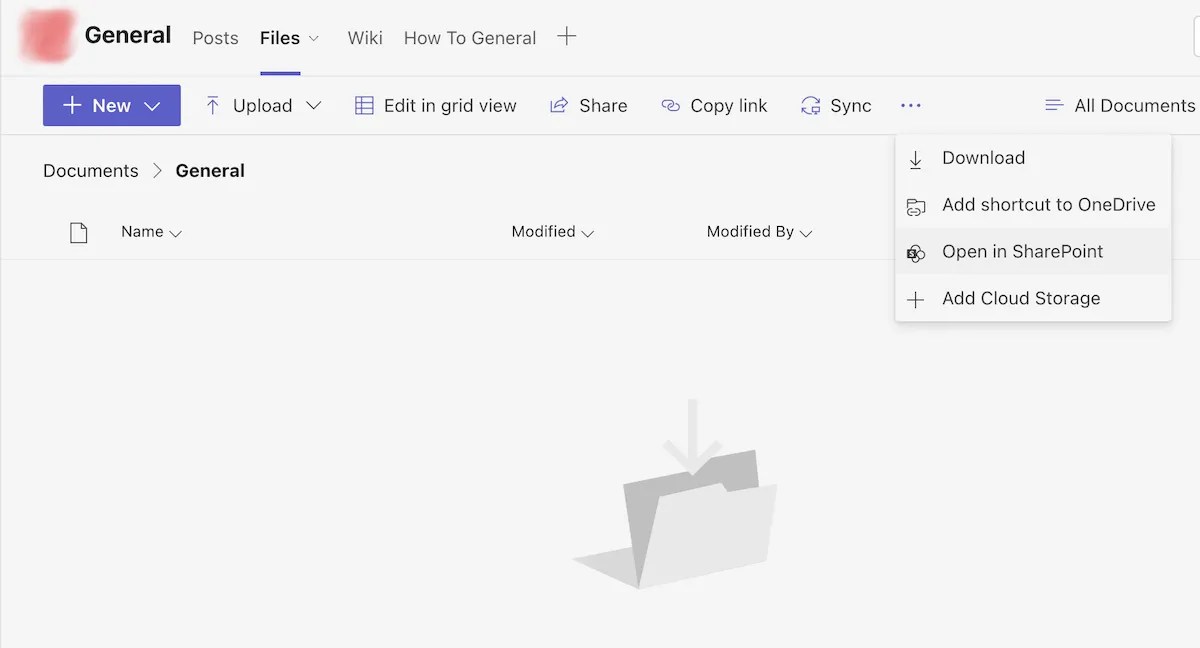Open the New button dropdown chevron
Screen dimensions: 1200x648
coord(151,104)
